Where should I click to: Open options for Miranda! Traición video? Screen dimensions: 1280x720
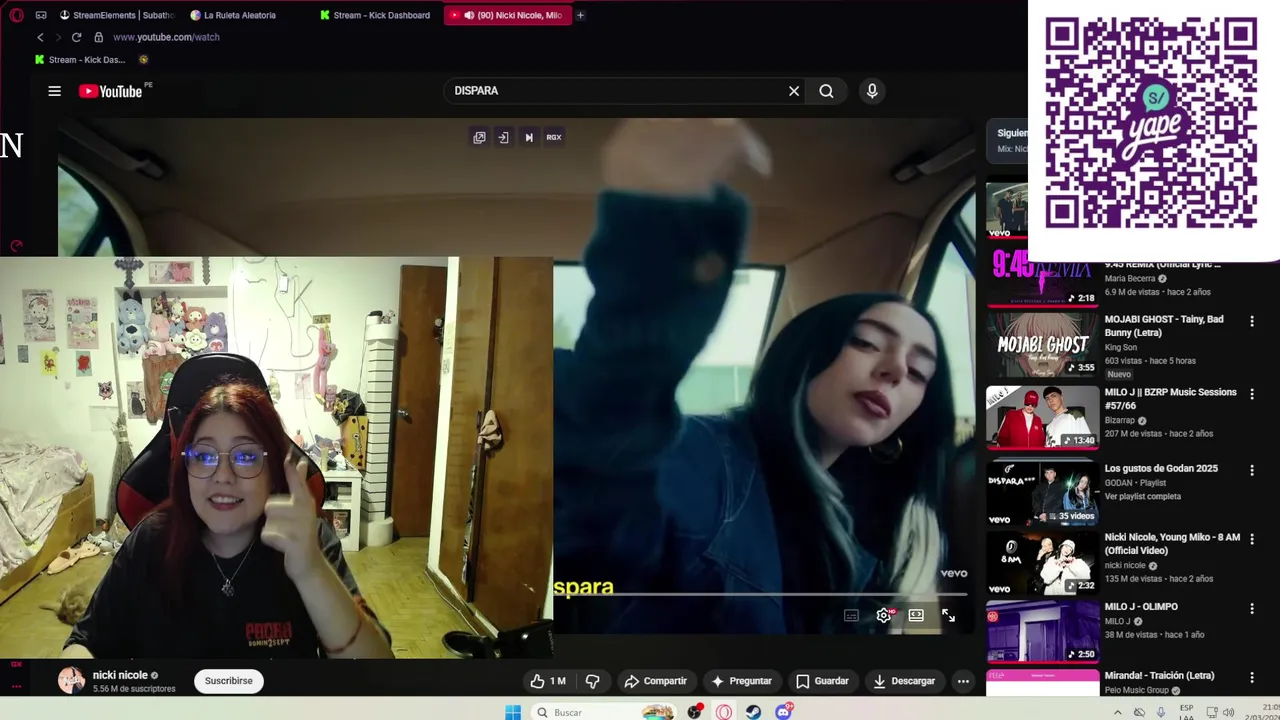pyautogui.click(x=1252, y=677)
